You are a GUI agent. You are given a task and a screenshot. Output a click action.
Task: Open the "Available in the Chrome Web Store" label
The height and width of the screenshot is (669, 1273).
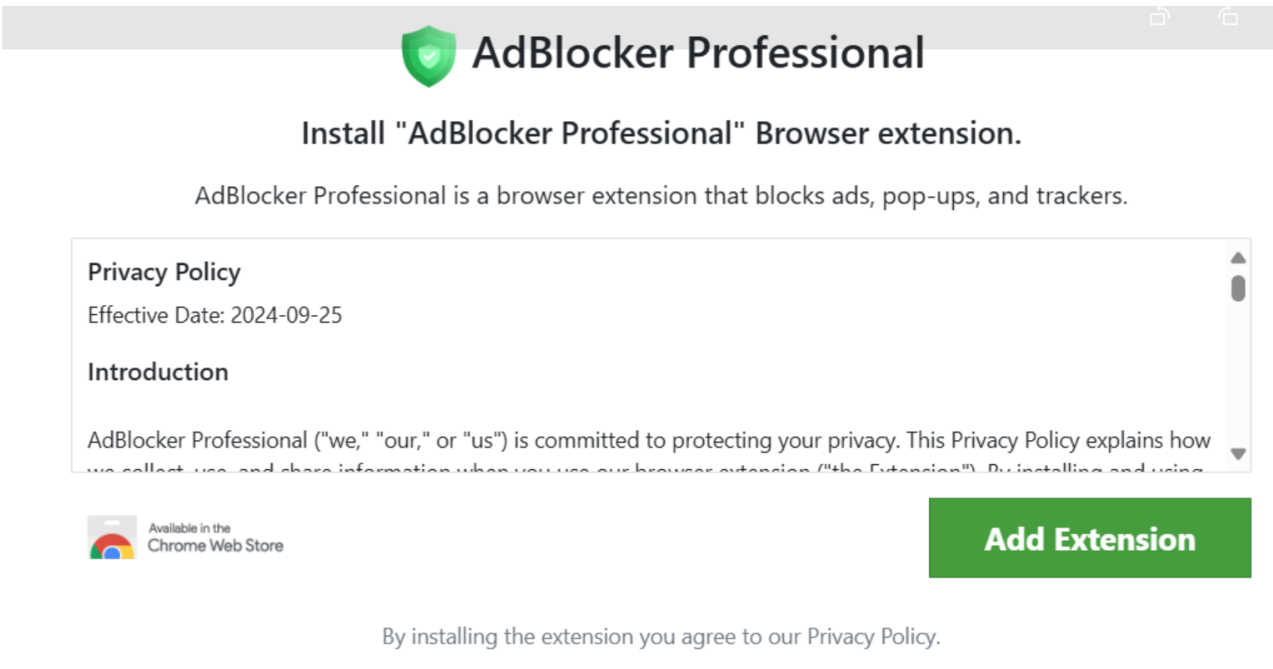[x=215, y=537]
